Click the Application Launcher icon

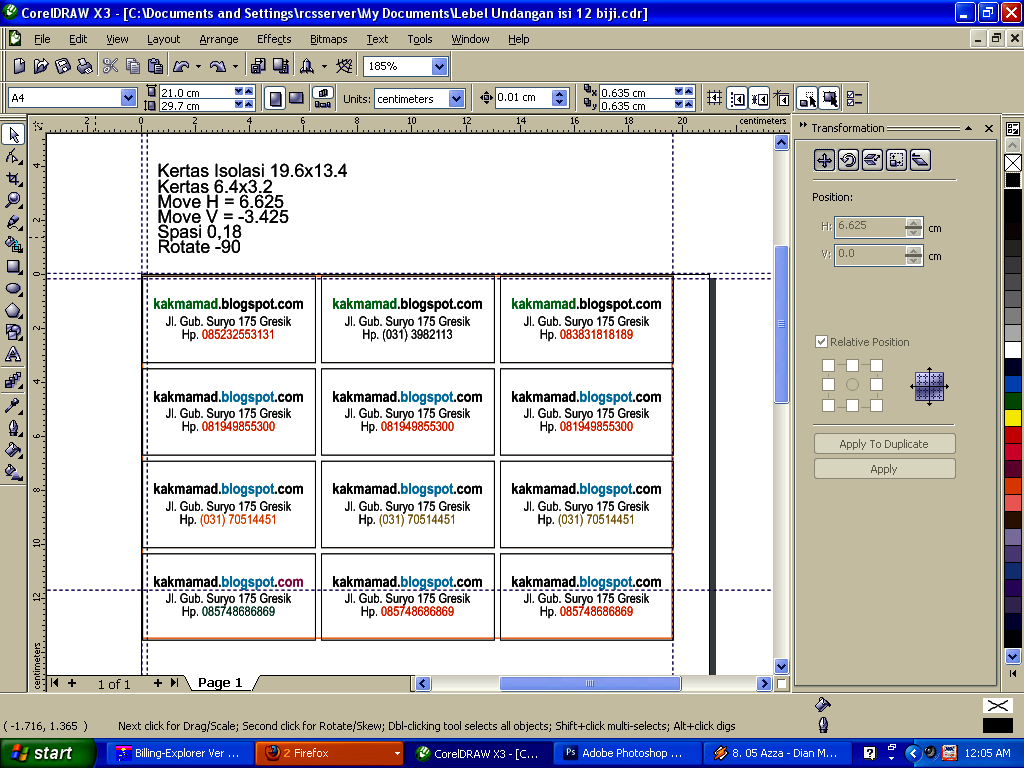[307, 66]
